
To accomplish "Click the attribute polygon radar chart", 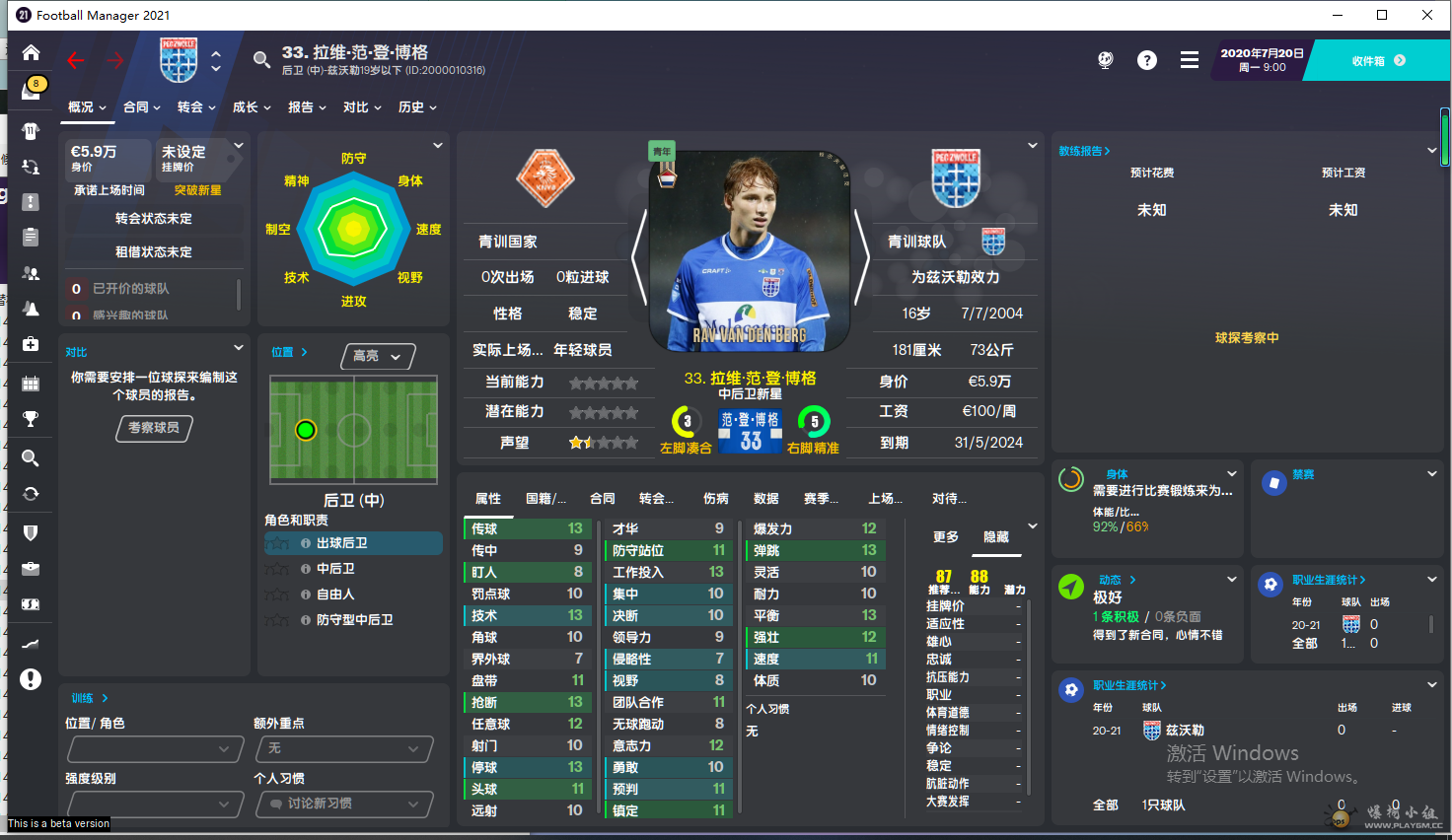I will [353, 230].
